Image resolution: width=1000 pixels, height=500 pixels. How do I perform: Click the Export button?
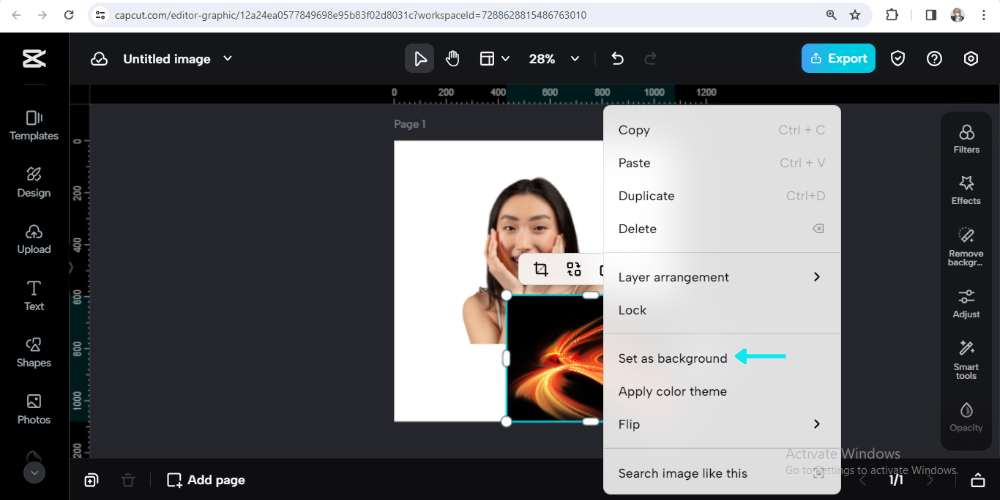click(x=838, y=59)
